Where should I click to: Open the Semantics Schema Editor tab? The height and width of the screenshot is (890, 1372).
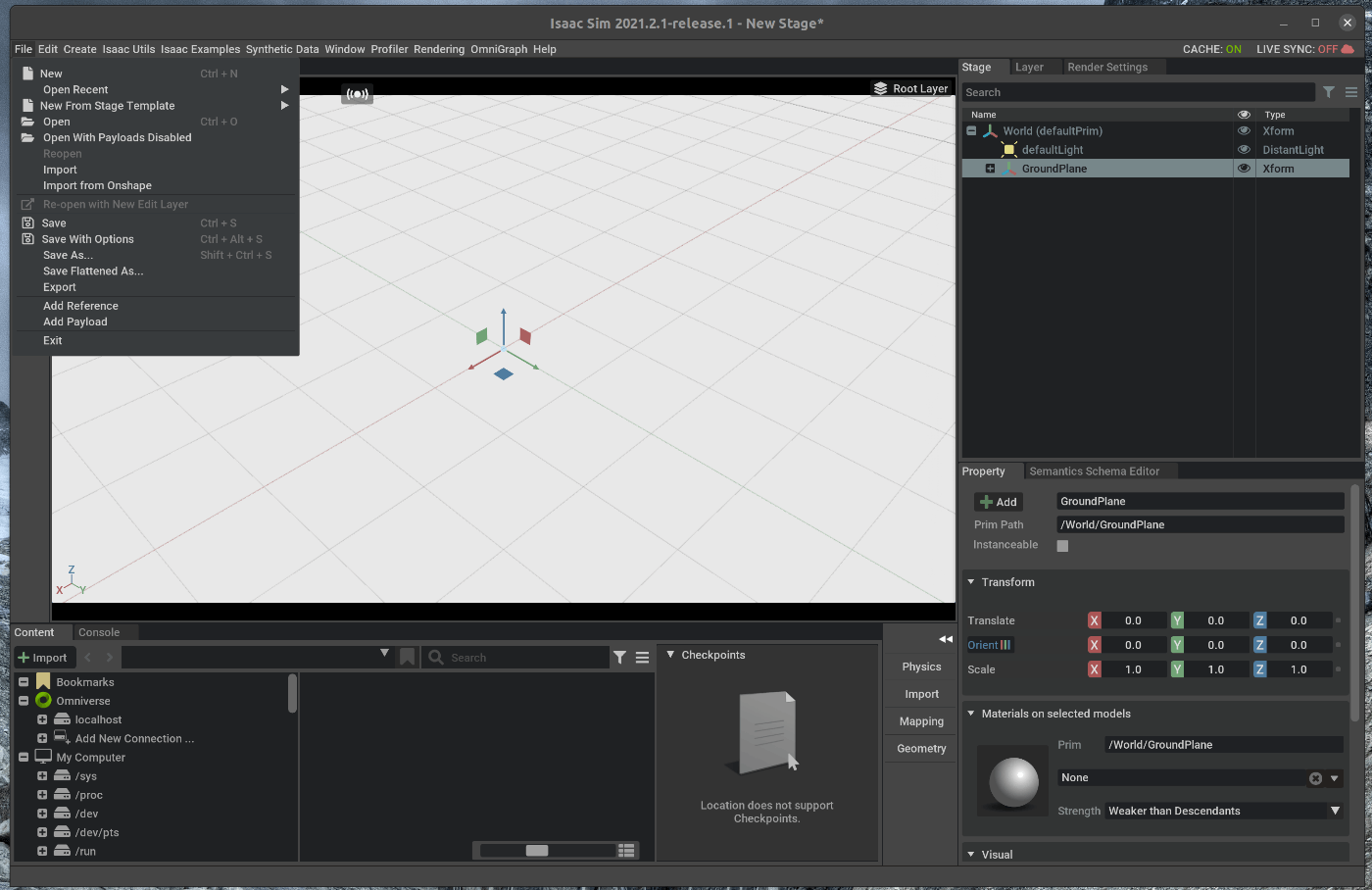tap(1094, 471)
